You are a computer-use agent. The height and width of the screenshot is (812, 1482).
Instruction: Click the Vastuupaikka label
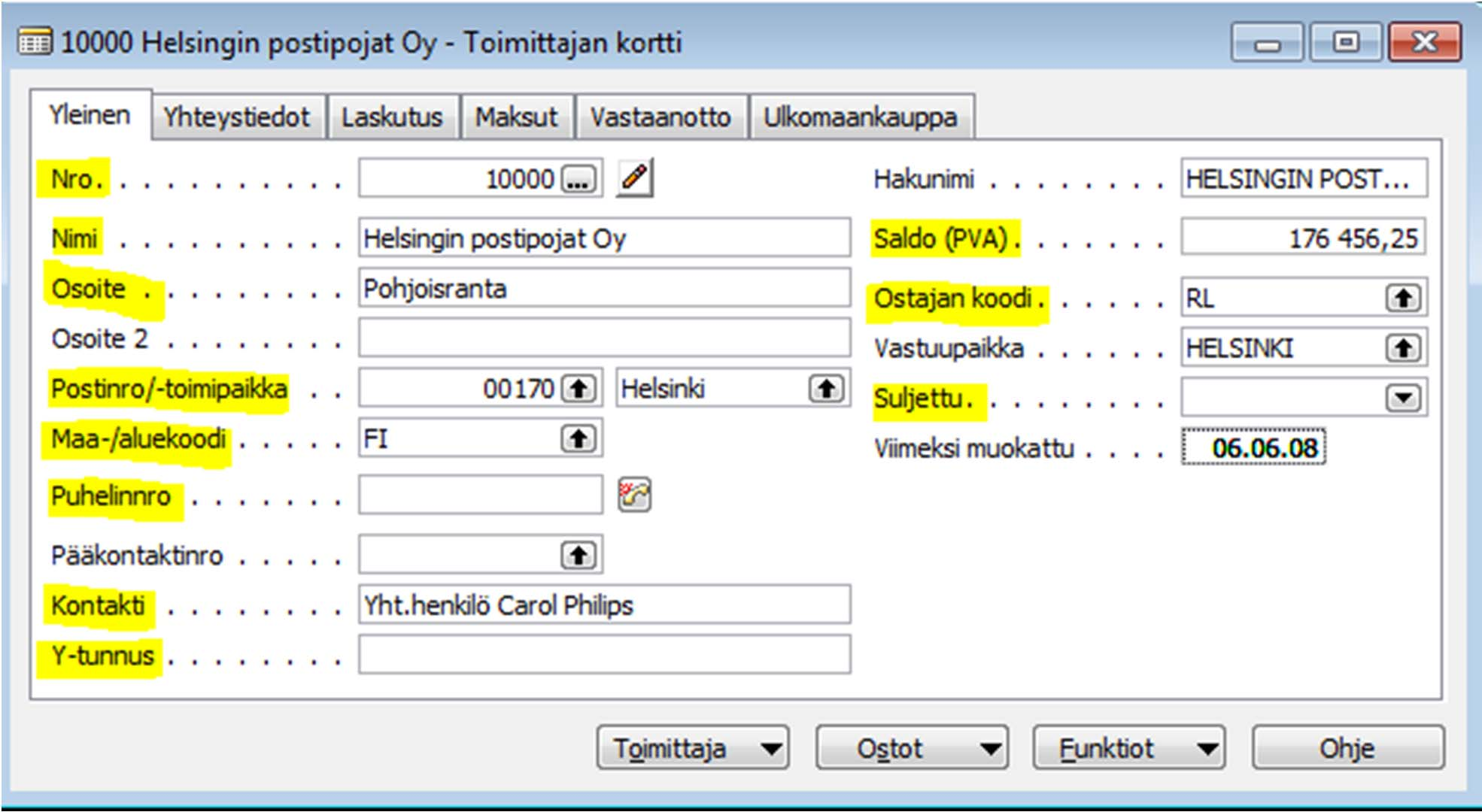[x=949, y=348]
